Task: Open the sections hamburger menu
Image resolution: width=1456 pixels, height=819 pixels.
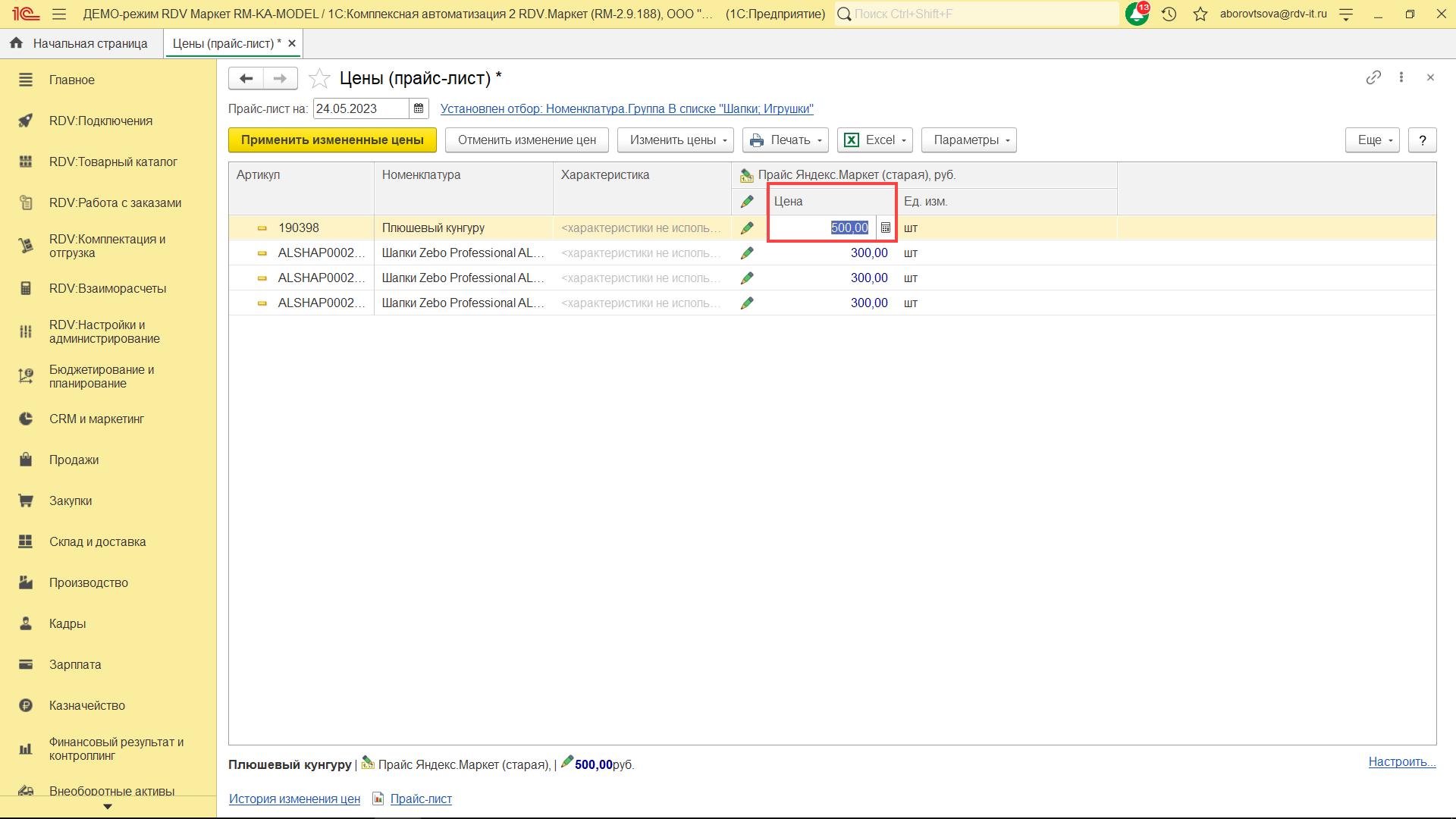Action: coord(59,14)
